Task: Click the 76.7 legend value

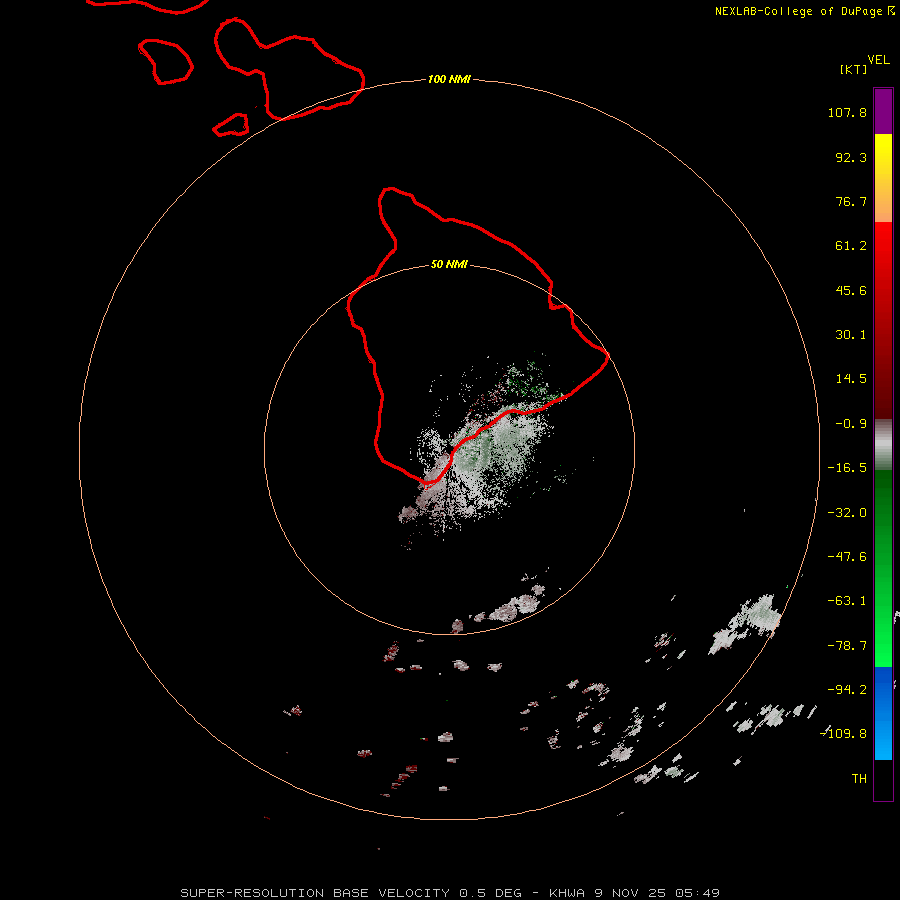Action: tap(851, 201)
